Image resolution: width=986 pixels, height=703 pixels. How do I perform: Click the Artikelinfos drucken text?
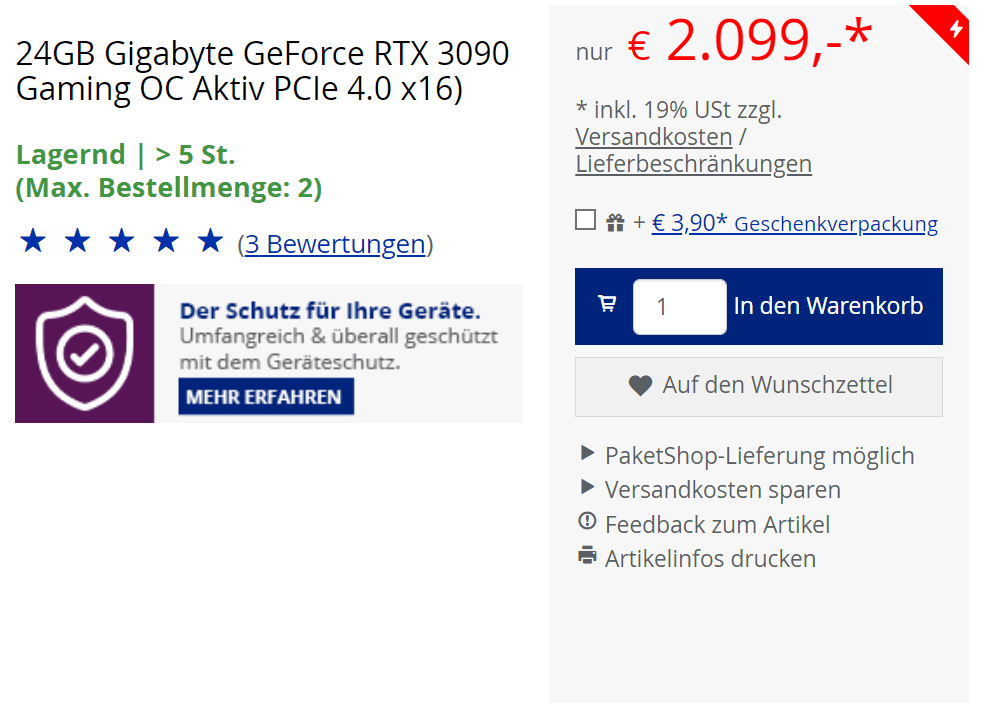pos(710,559)
